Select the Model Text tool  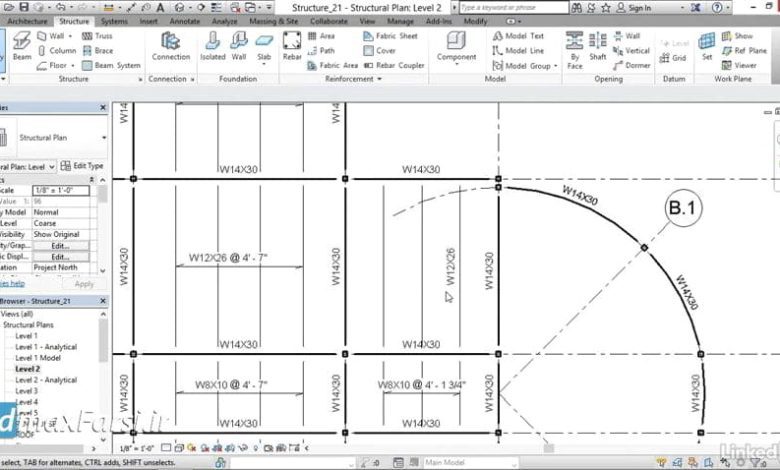click(518, 36)
